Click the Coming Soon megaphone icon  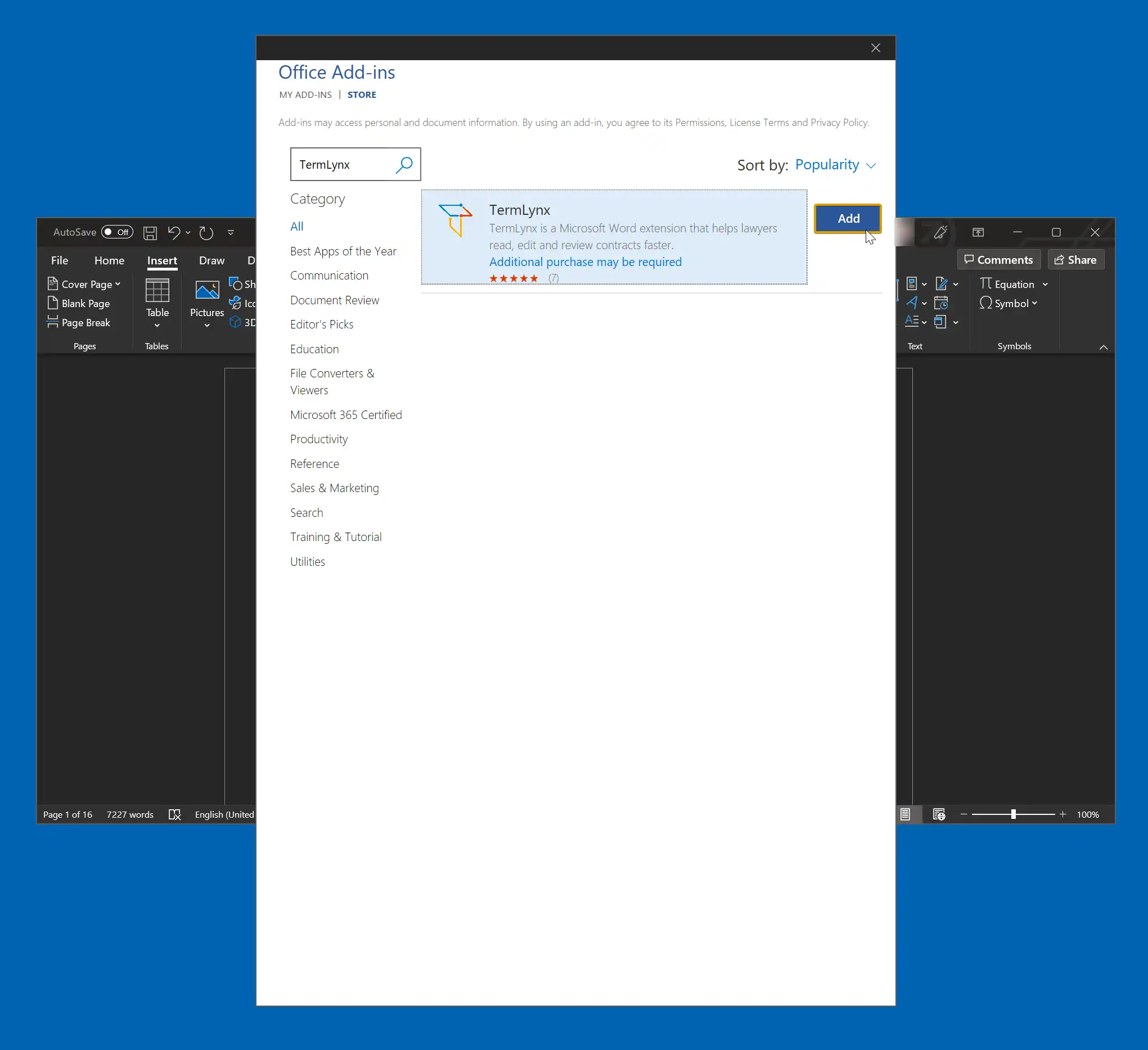940,232
